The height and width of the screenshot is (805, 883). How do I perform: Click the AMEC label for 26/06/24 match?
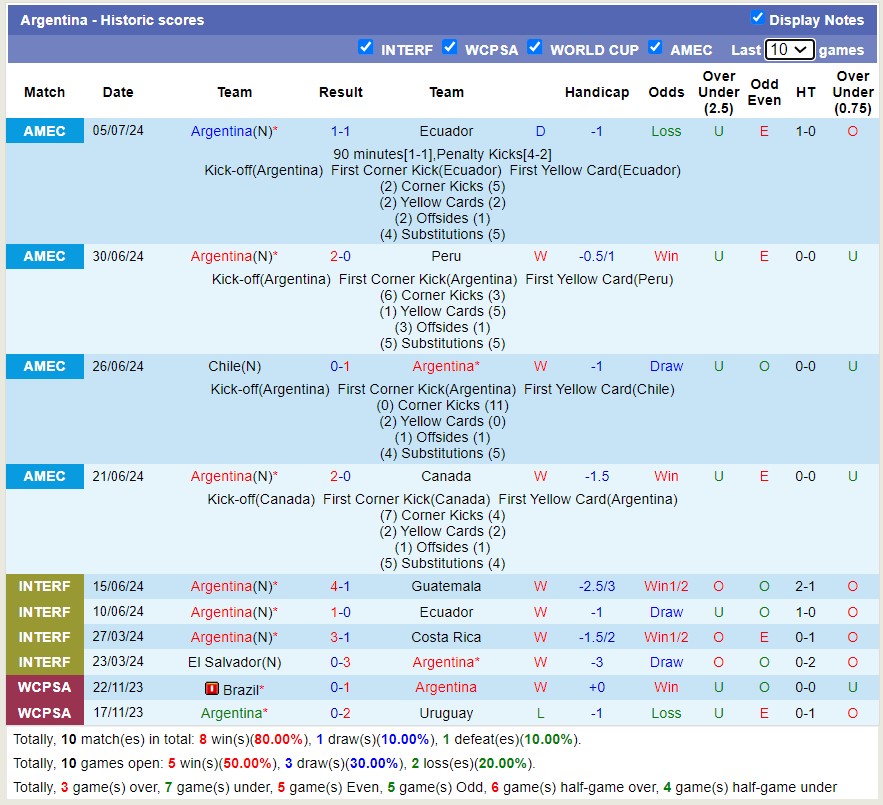tap(44, 366)
